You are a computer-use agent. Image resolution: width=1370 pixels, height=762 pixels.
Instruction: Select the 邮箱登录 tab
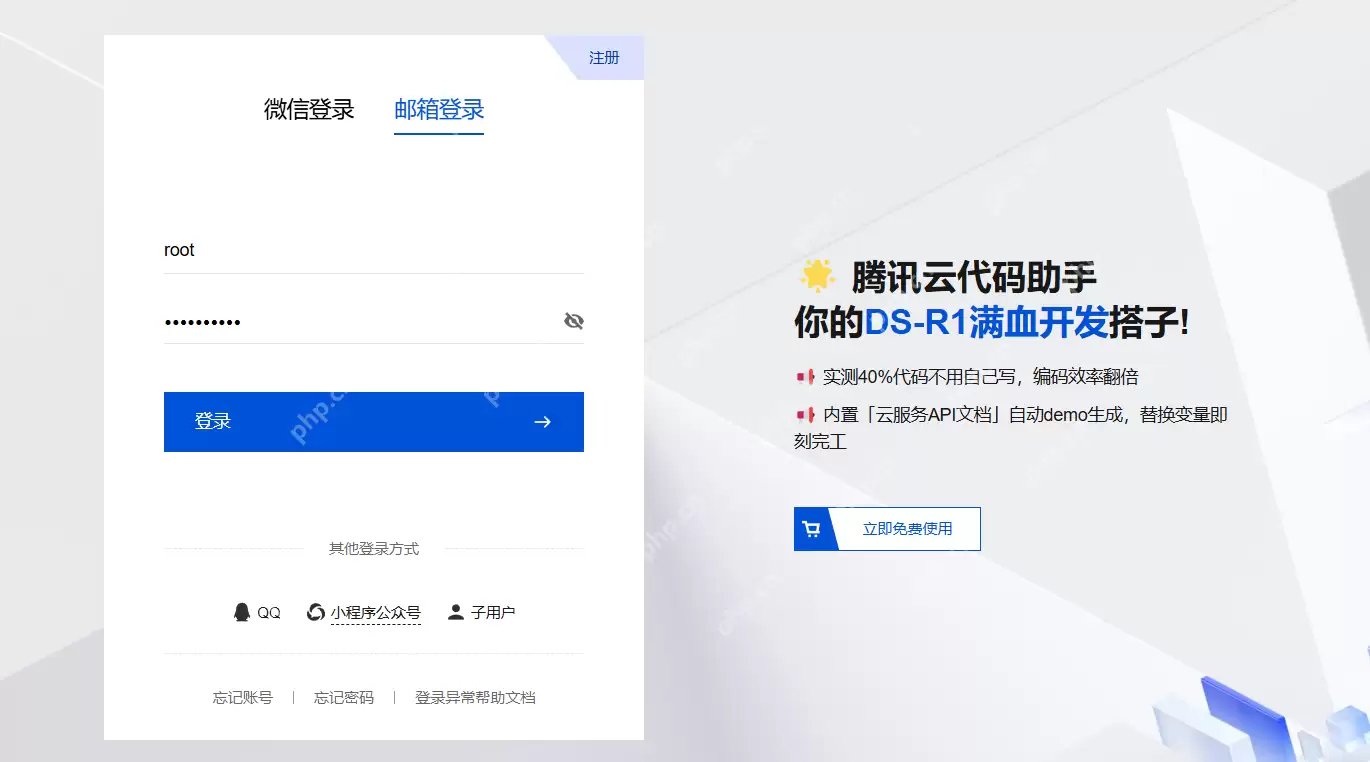[x=438, y=110]
